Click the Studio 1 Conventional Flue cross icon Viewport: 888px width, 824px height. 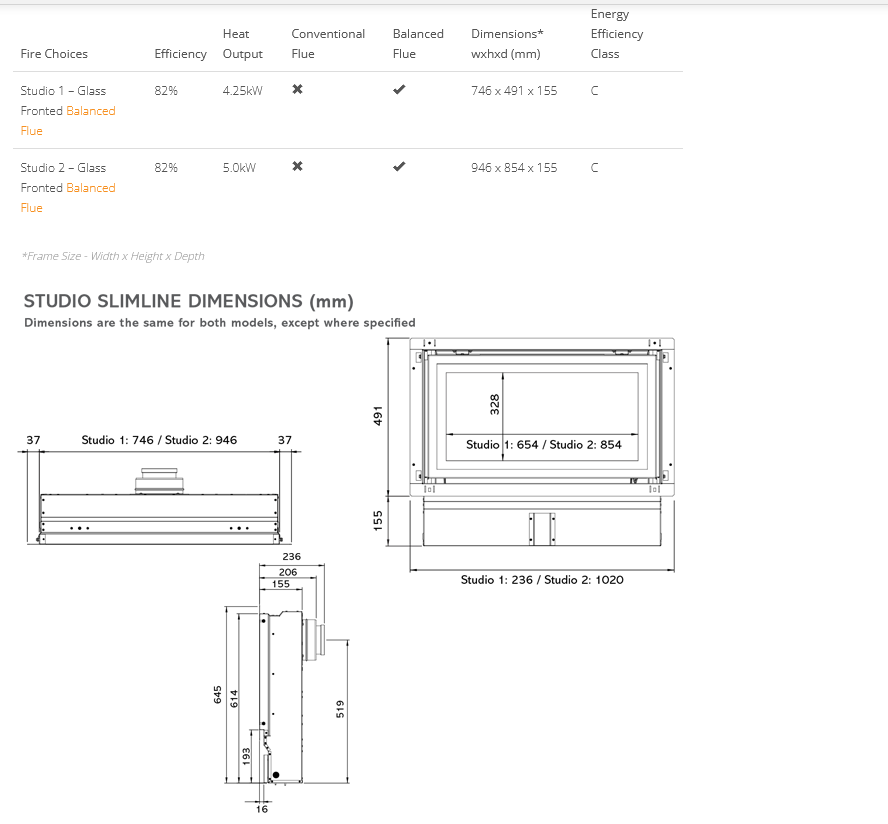[x=297, y=90]
